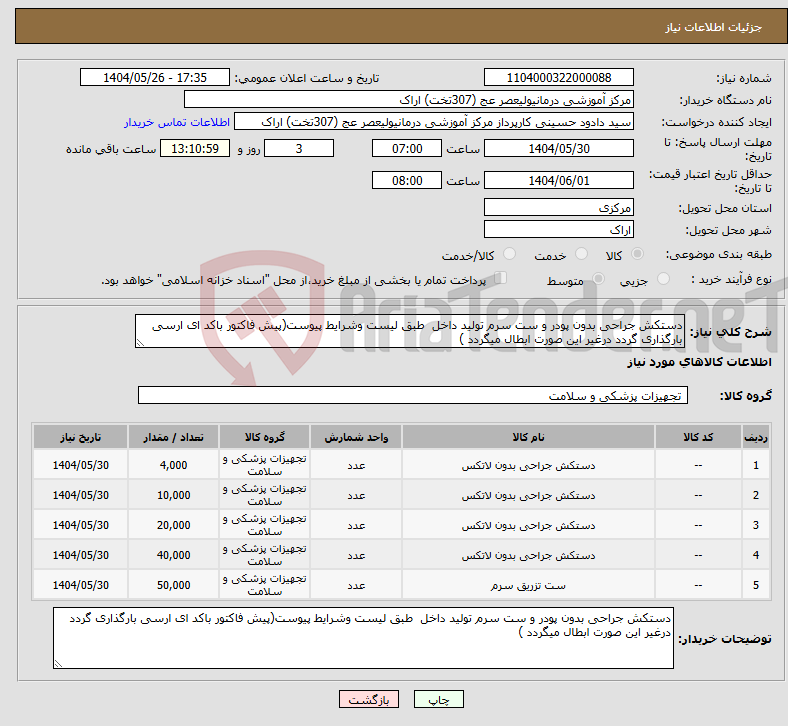Click the quantity cell 4,000
The height and width of the screenshot is (726, 788).
[x=173, y=465]
